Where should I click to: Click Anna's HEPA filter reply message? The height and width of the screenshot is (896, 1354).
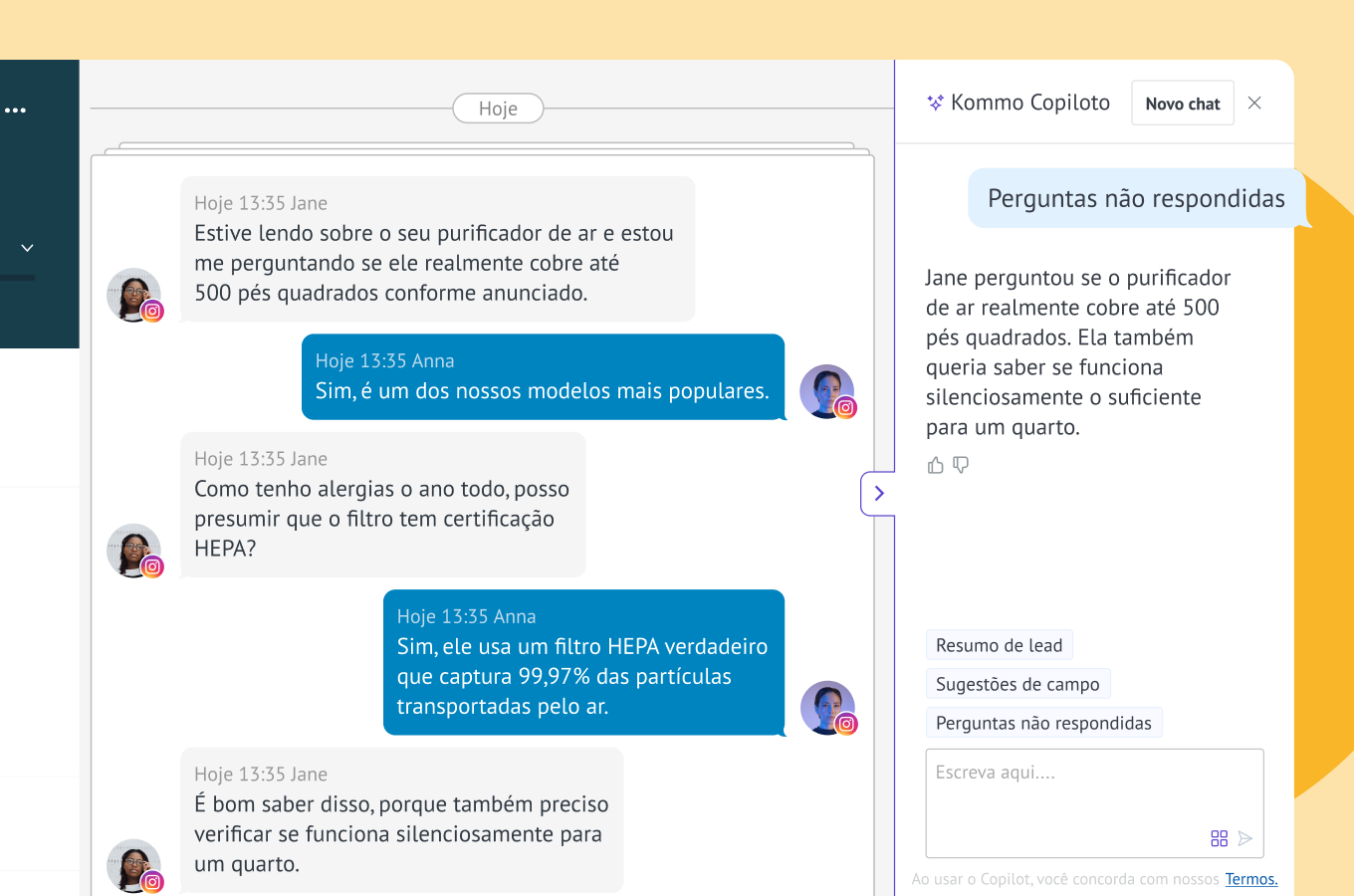(583, 662)
